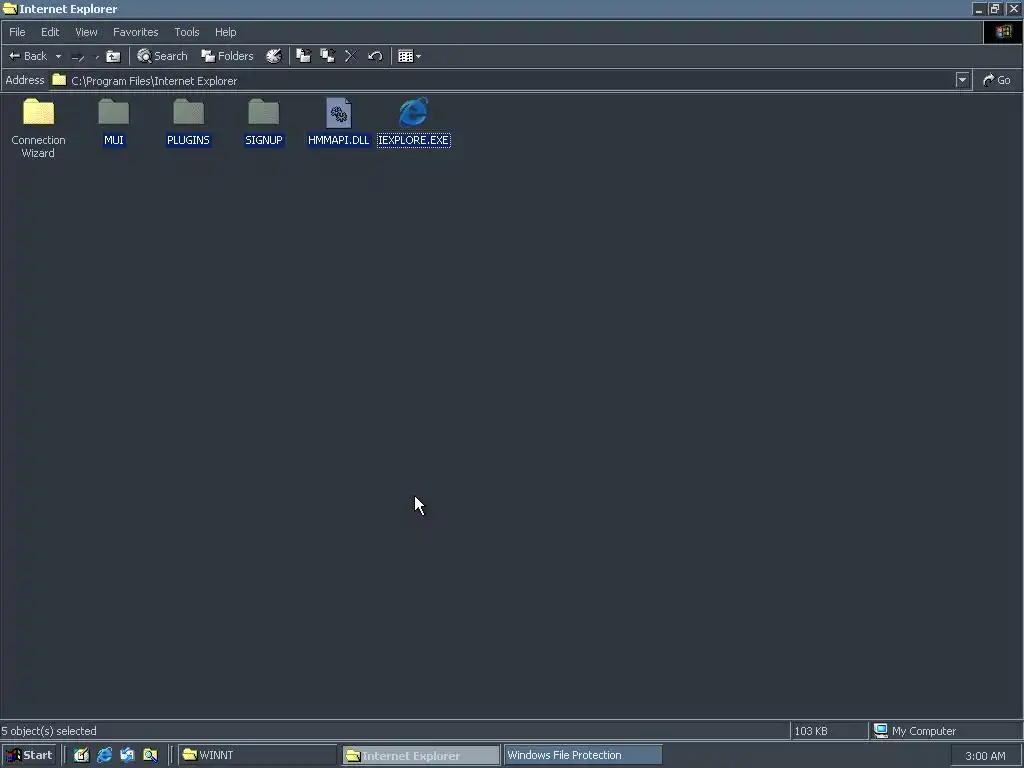
Task: Select the HMMAPI.DLL file icon
Action: (x=338, y=113)
